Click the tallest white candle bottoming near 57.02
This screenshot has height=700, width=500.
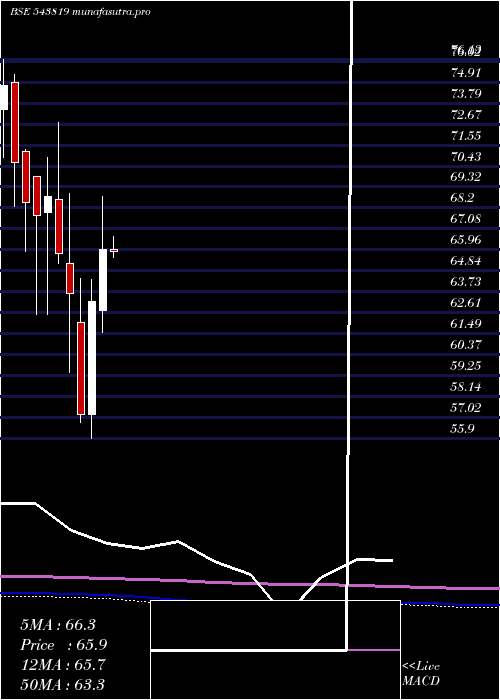(92, 358)
